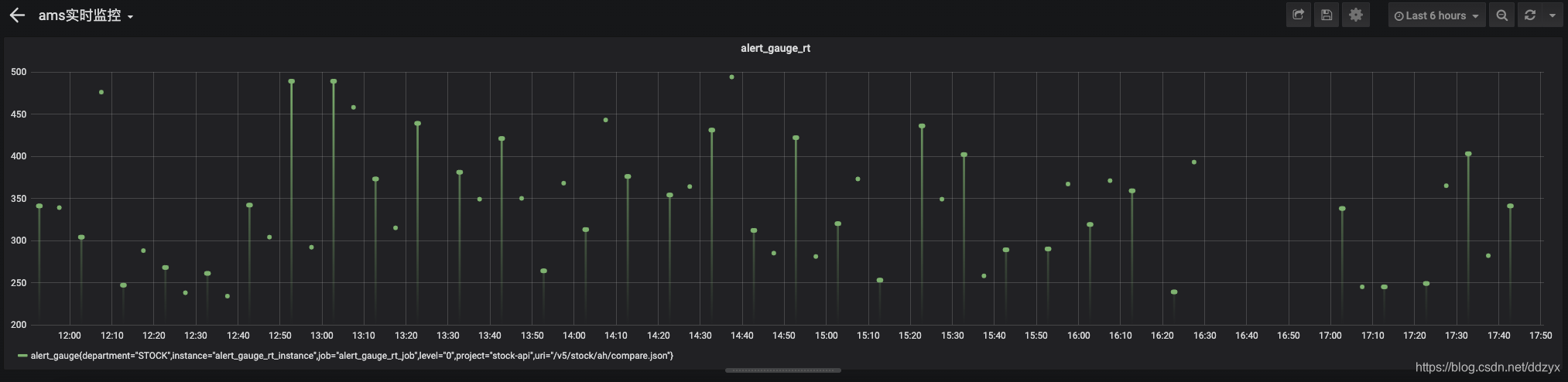Click the 14:38 data point near 495
This screenshot has height=382, width=1568.
[731, 77]
